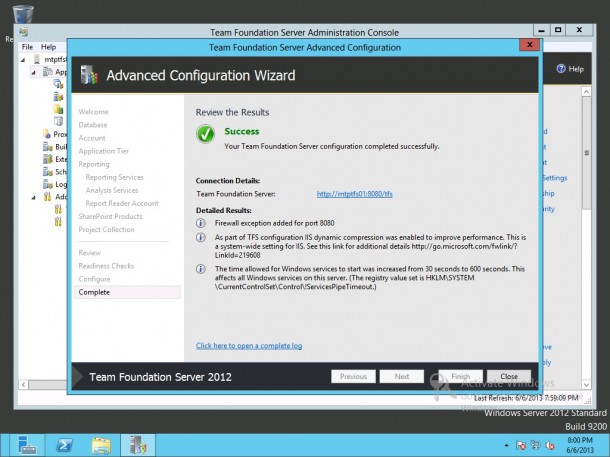Click second child icon under Application Tier node
The height and width of the screenshot is (457, 610).
click(x=58, y=96)
